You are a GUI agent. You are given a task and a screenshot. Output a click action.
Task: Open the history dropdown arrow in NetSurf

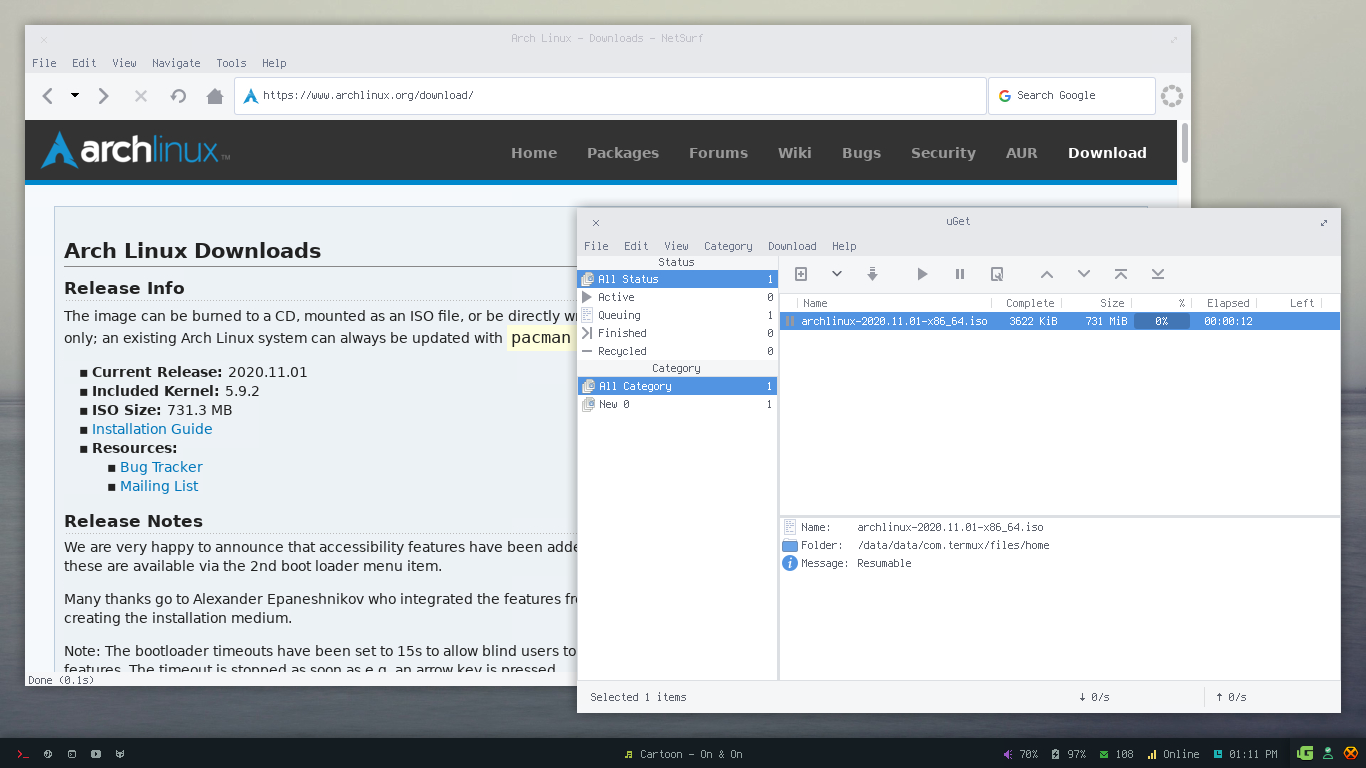pos(74,96)
